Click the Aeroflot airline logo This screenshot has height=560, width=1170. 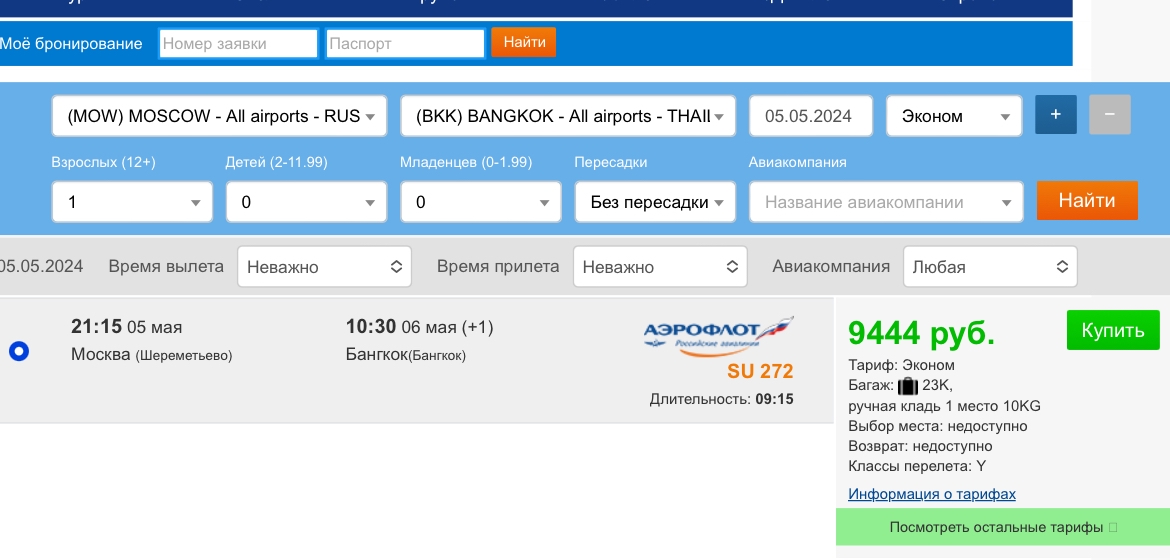coord(718,335)
